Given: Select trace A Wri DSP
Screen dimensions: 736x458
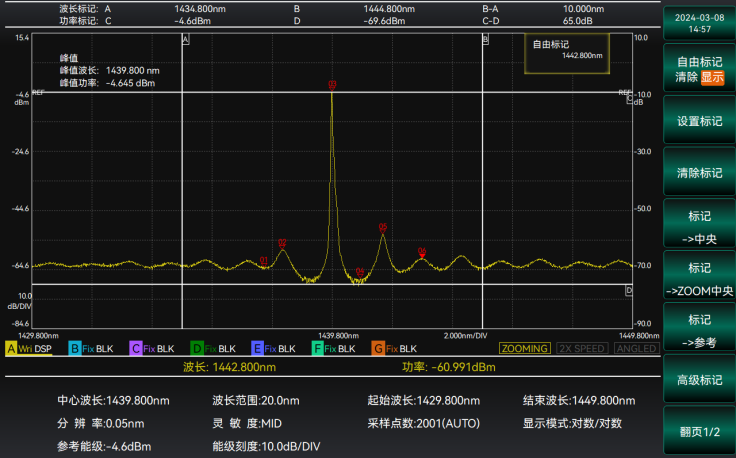Looking at the screenshot, I should tap(29, 349).
